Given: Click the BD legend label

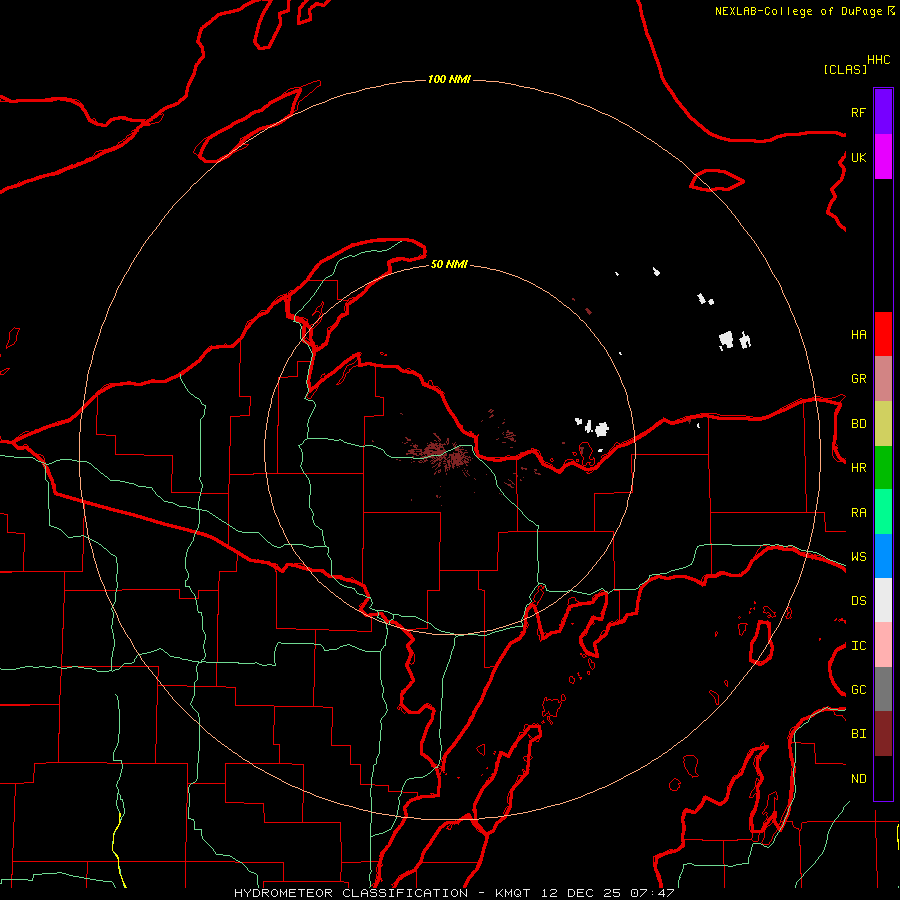Looking at the screenshot, I should coord(858,424).
